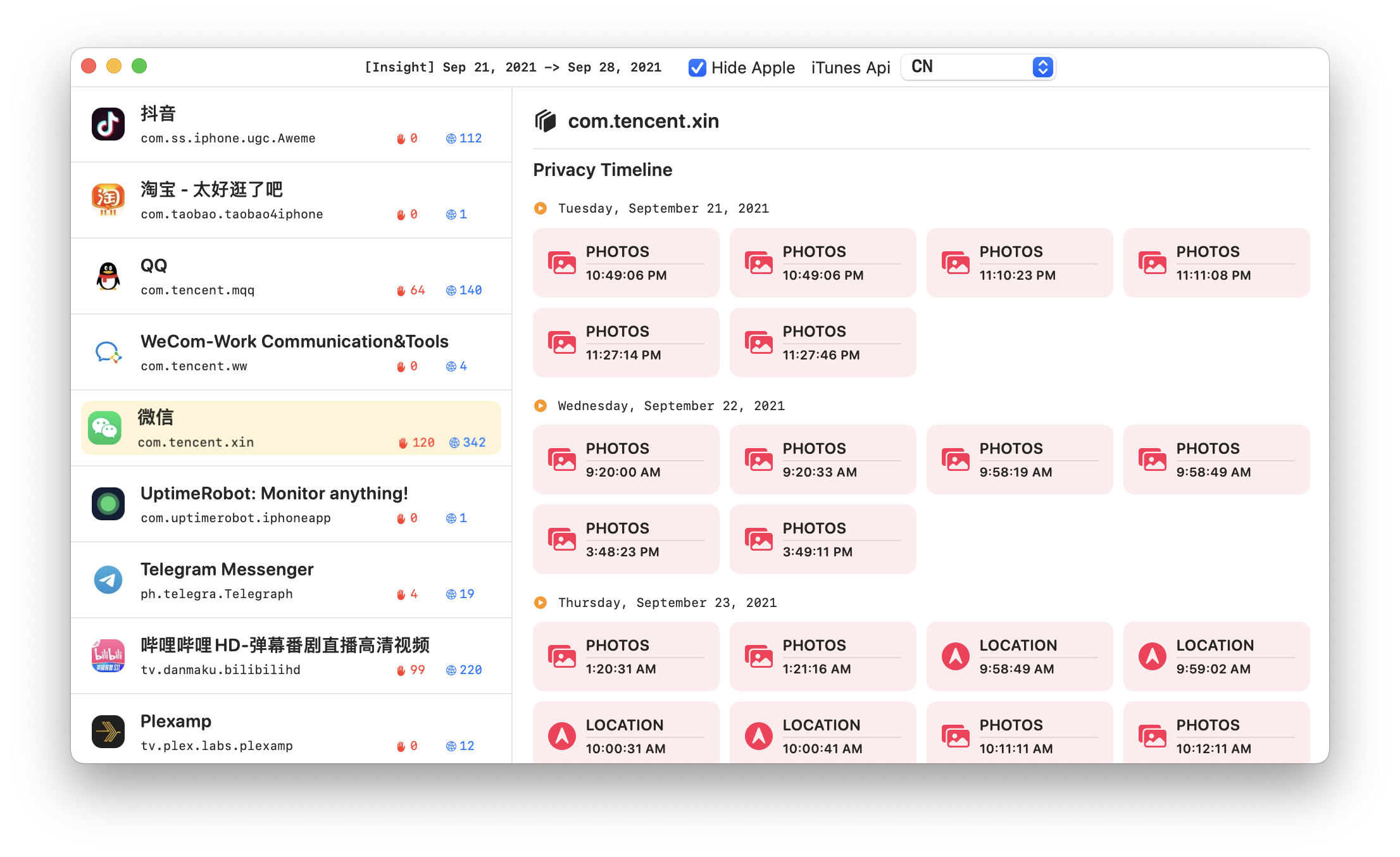Image resolution: width=1400 pixels, height=857 pixels.
Task: Click QQ's network request count 140
Action: click(470, 291)
